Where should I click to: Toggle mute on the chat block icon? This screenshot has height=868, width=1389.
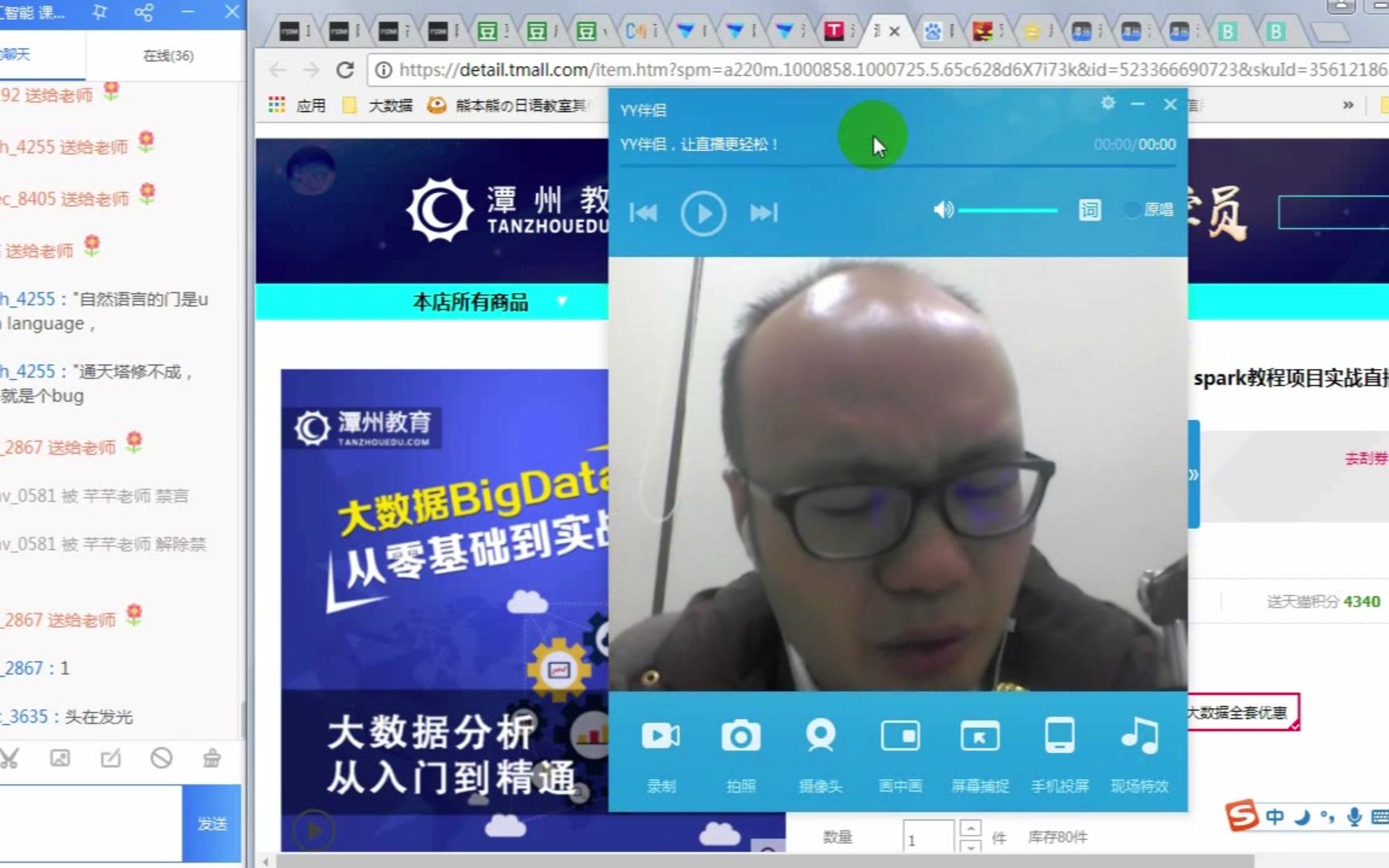click(161, 757)
